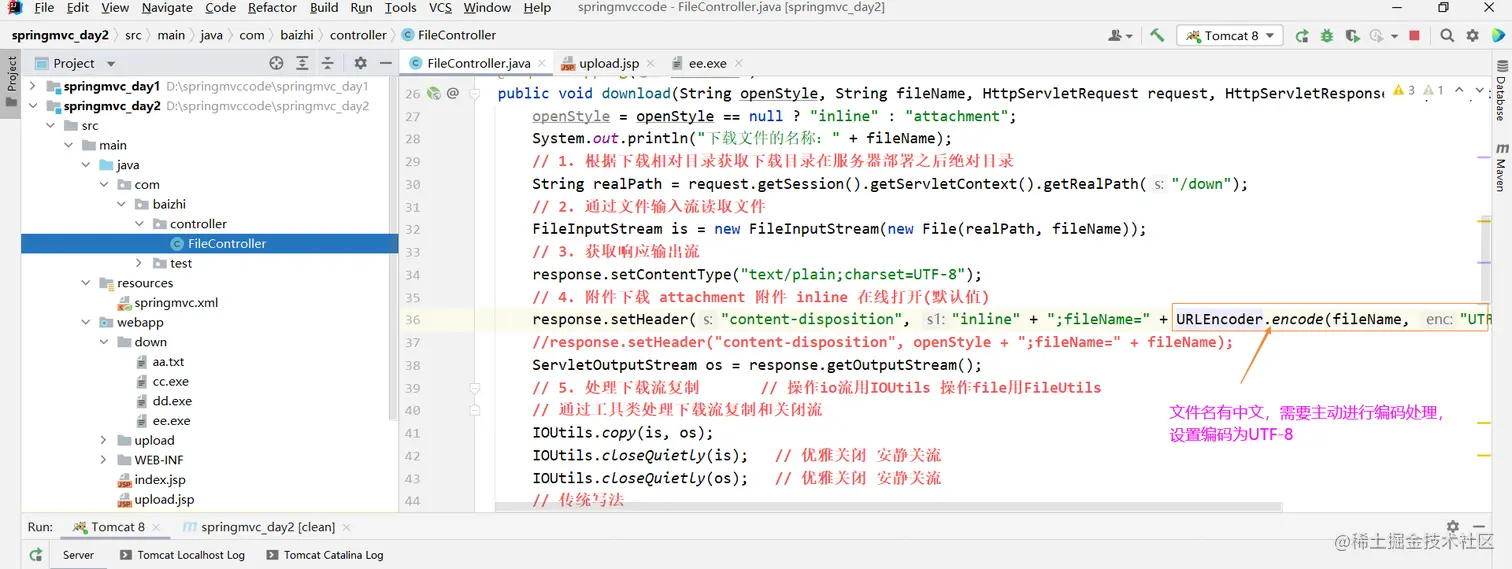Screen dimensions: 1512x569
Task: Expand the upload folder
Action: click(104, 440)
